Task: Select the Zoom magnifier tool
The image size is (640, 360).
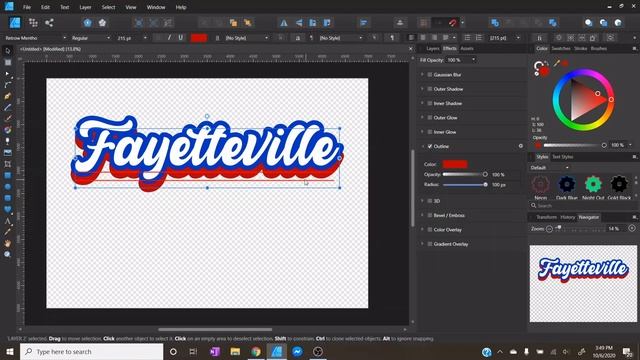Action: tap(7, 255)
